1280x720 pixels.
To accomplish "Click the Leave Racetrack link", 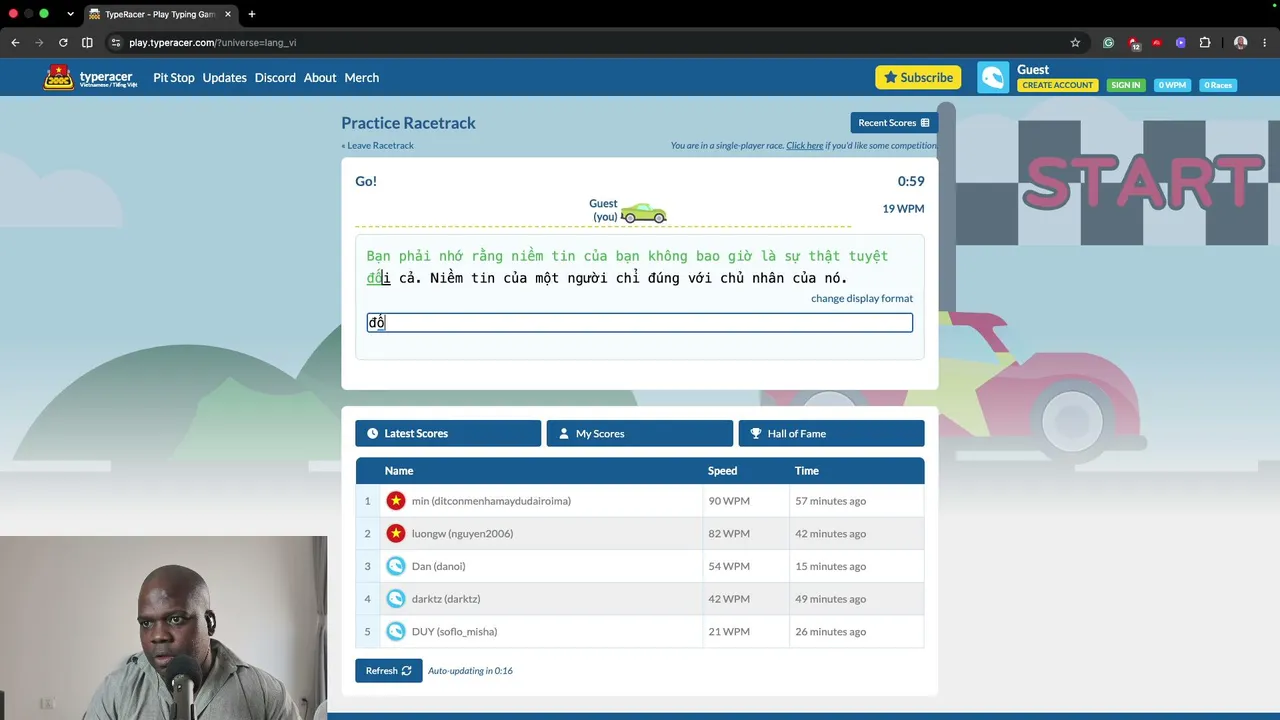I will point(377,146).
